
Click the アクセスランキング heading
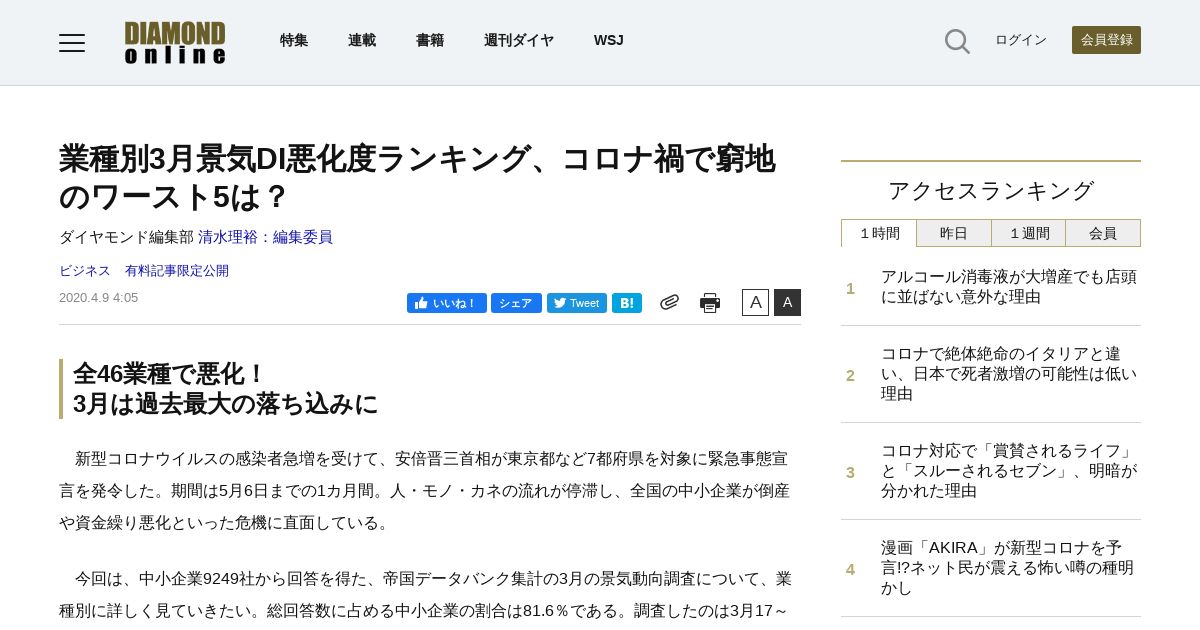coord(991,190)
